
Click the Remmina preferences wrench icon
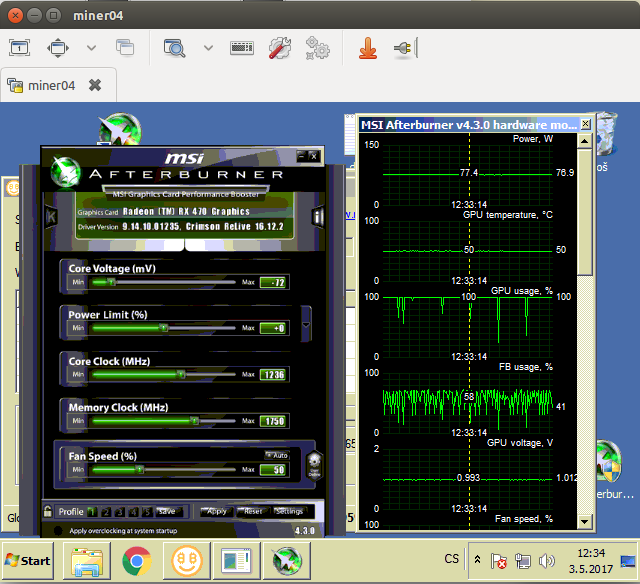click(280, 47)
